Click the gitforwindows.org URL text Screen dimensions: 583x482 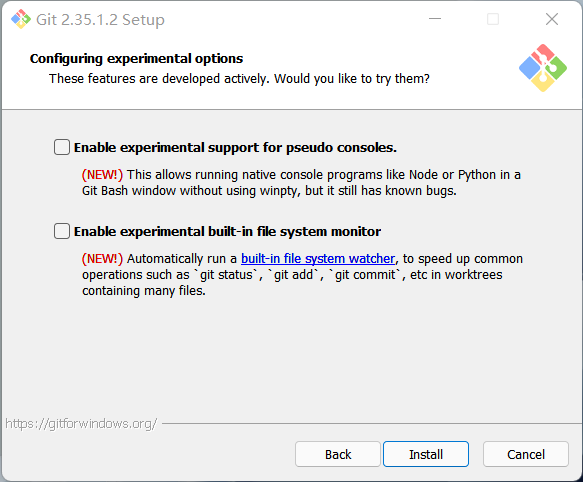click(81, 424)
